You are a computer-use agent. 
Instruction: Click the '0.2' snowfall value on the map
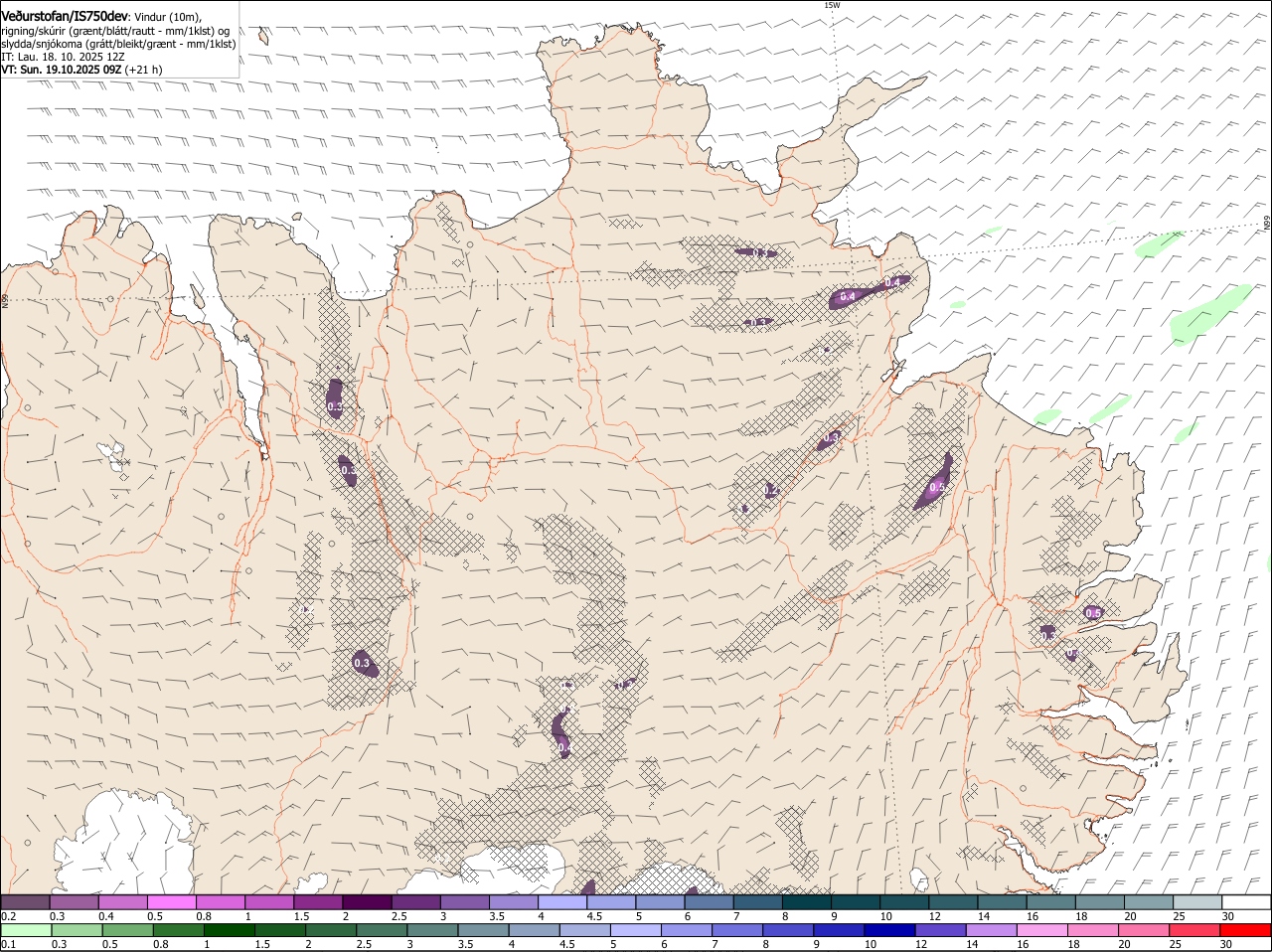coord(771,490)
